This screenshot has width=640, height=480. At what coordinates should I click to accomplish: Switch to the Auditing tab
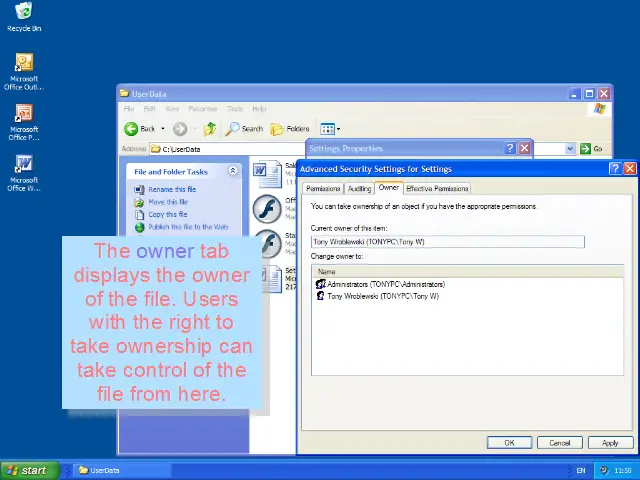[x=359, y=189]
